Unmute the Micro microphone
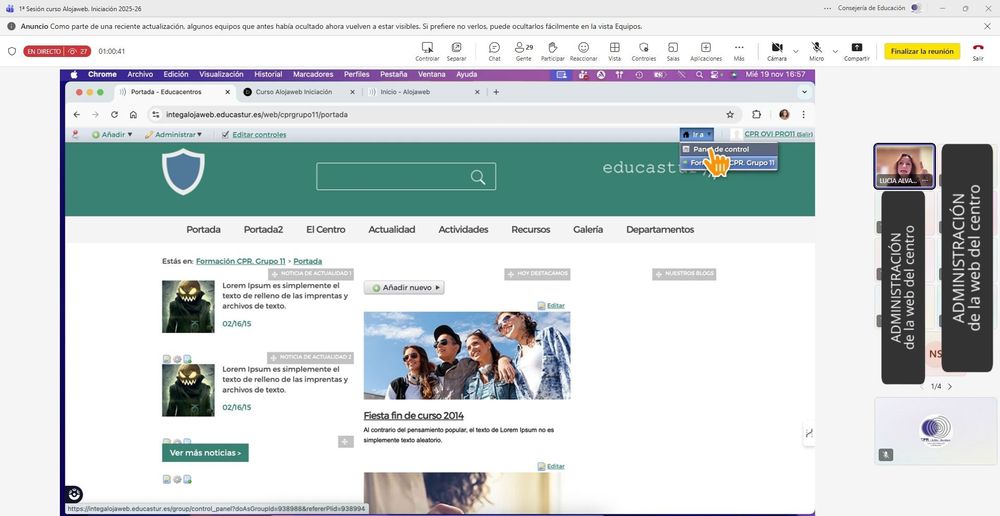 (816, 51)
